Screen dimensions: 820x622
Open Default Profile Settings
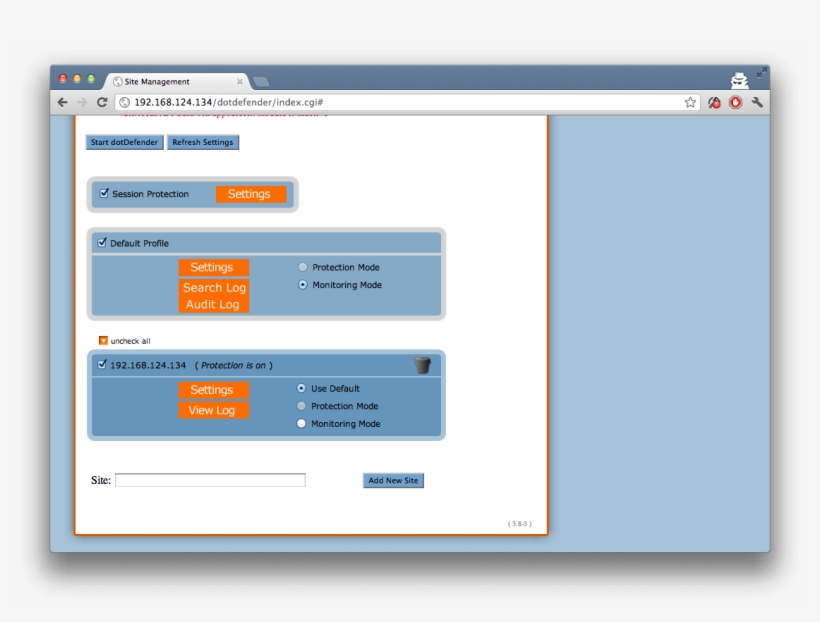pyautogui.click(x=213, y=267)
